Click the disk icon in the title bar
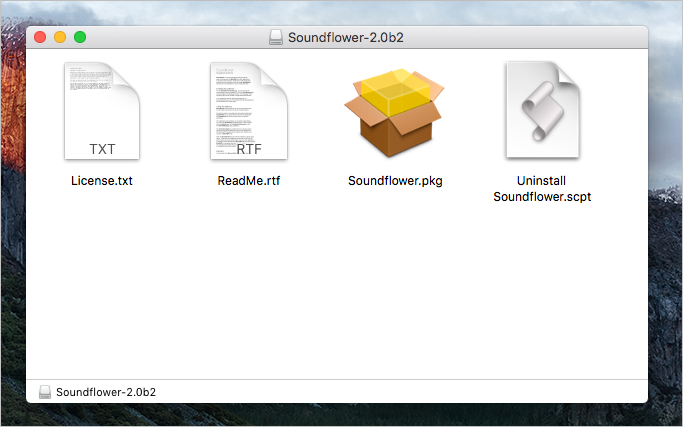683x427 pixels. (x=276, y=37)
